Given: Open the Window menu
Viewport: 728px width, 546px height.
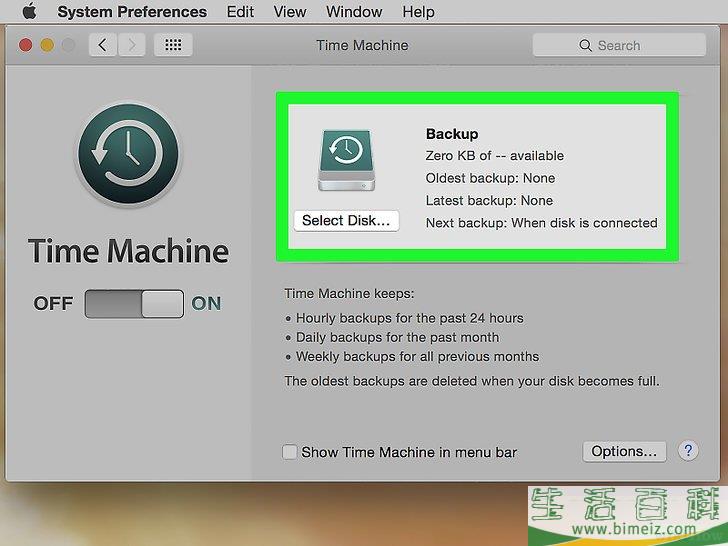Looking at the screenshot, I should (x=354, y=12).
